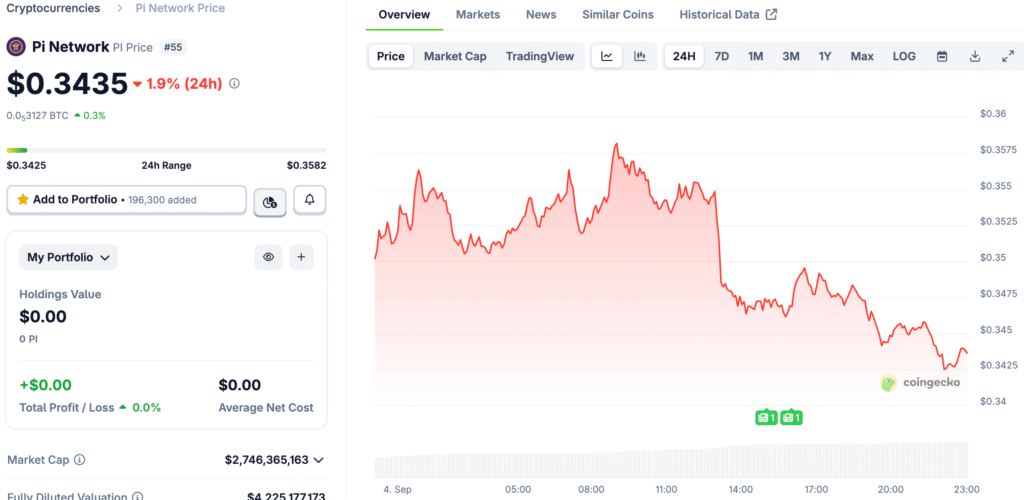Click the 1.9% (24h) change text
The image size is (1024, 500).
(x=184, y=84)
